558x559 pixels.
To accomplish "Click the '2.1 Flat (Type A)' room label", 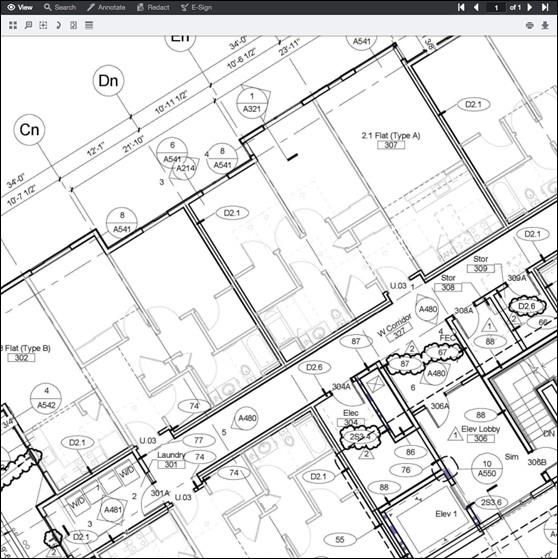I will [391, 135].
